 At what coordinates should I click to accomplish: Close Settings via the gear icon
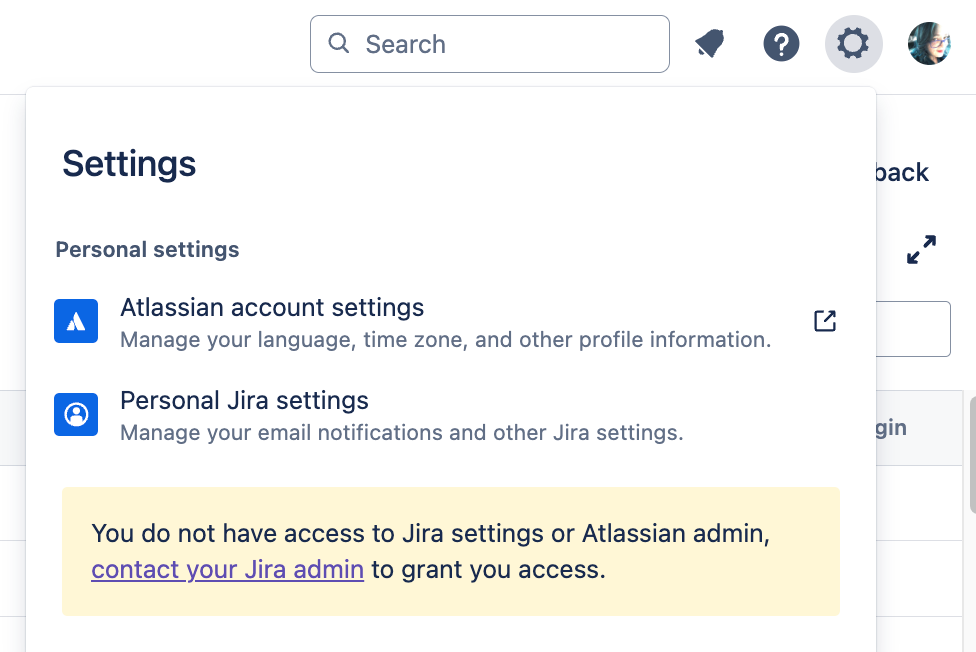[x=853, y=44]
